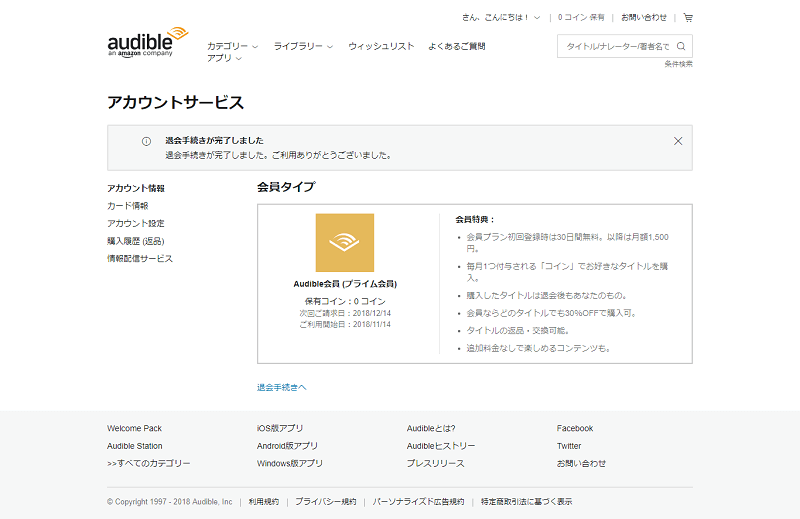Expand the アプリ dropdown menu
800x519 pixels.
coord(224,58)
